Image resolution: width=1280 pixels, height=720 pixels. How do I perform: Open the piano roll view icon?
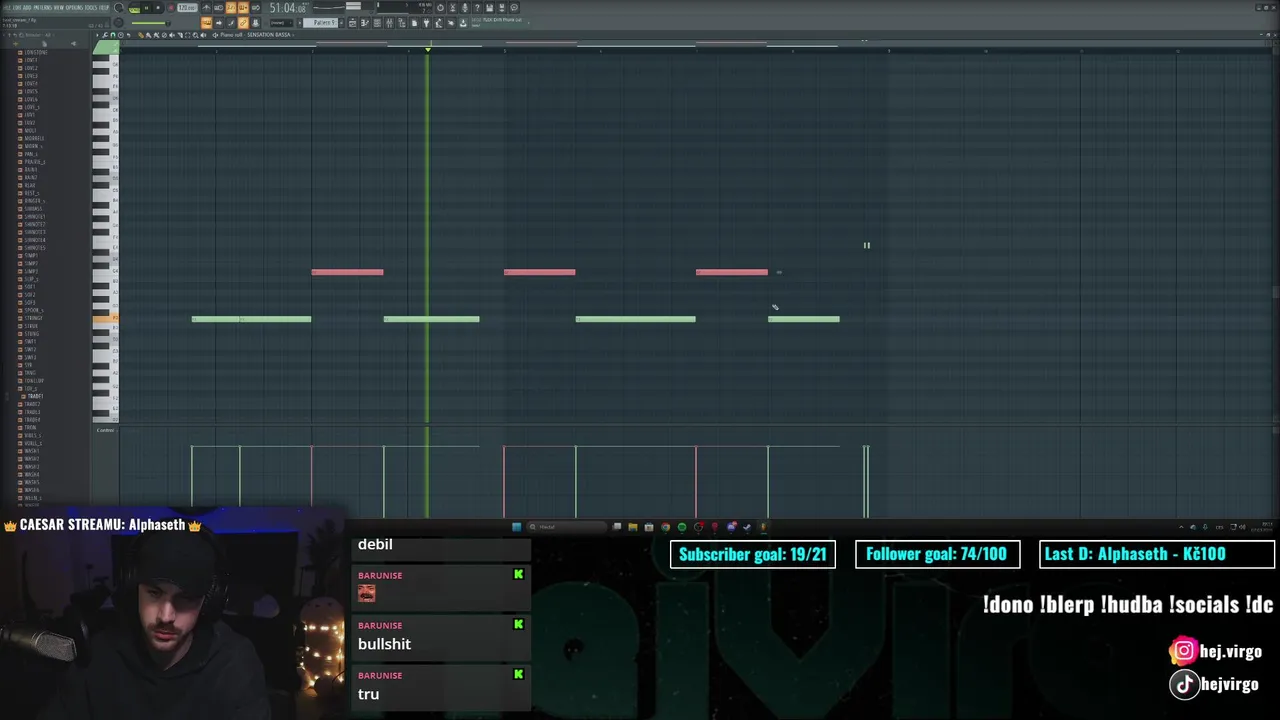(365, 22)
